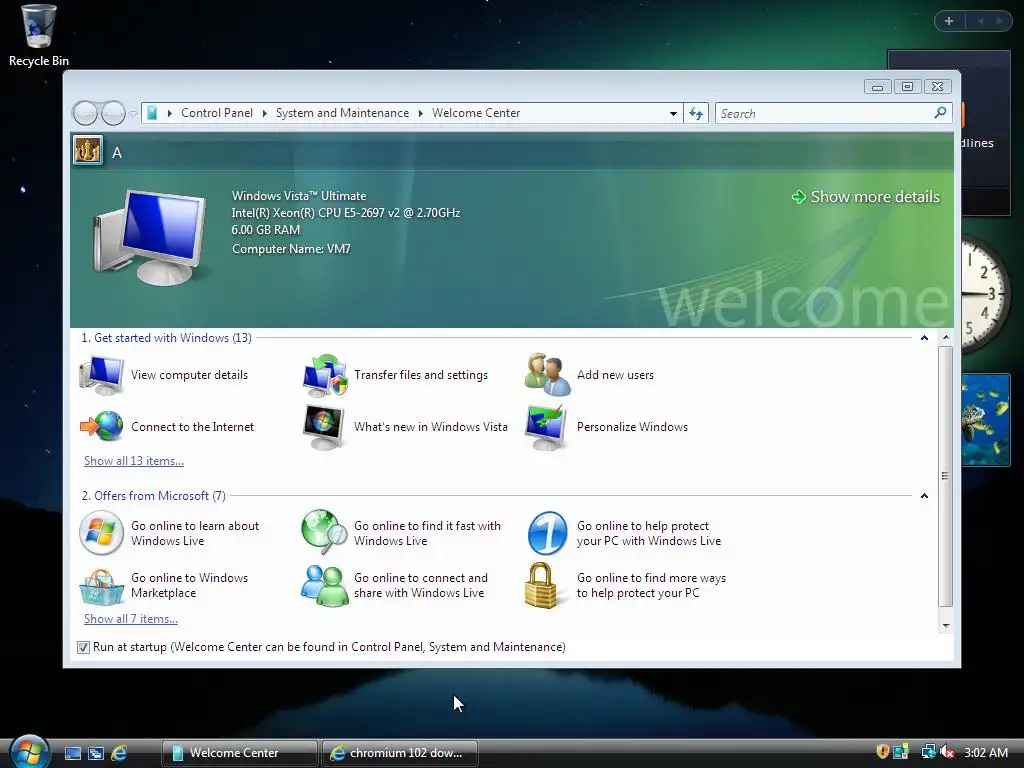Click Show Desktop quick launch icon

tap(72, 753)
